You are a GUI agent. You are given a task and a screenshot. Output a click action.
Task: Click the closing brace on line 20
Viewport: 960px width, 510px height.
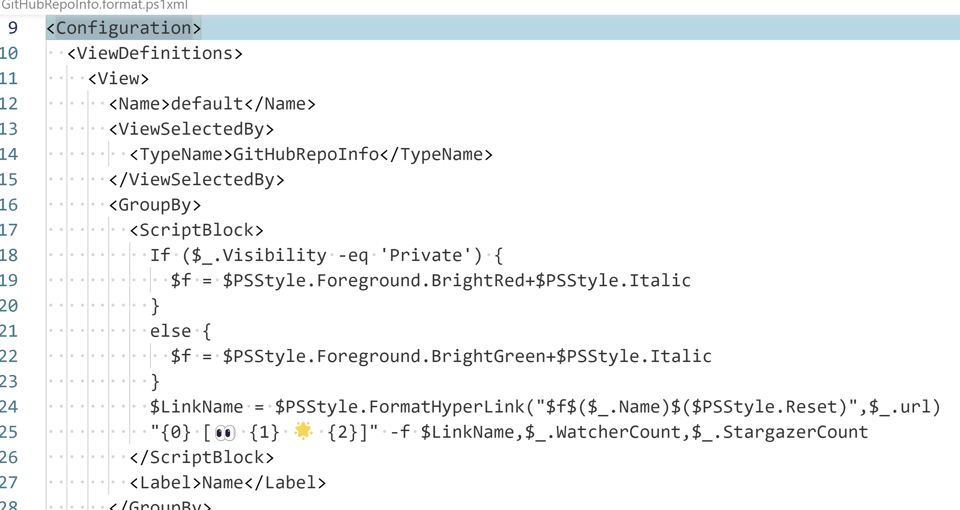tap(155, 306)
